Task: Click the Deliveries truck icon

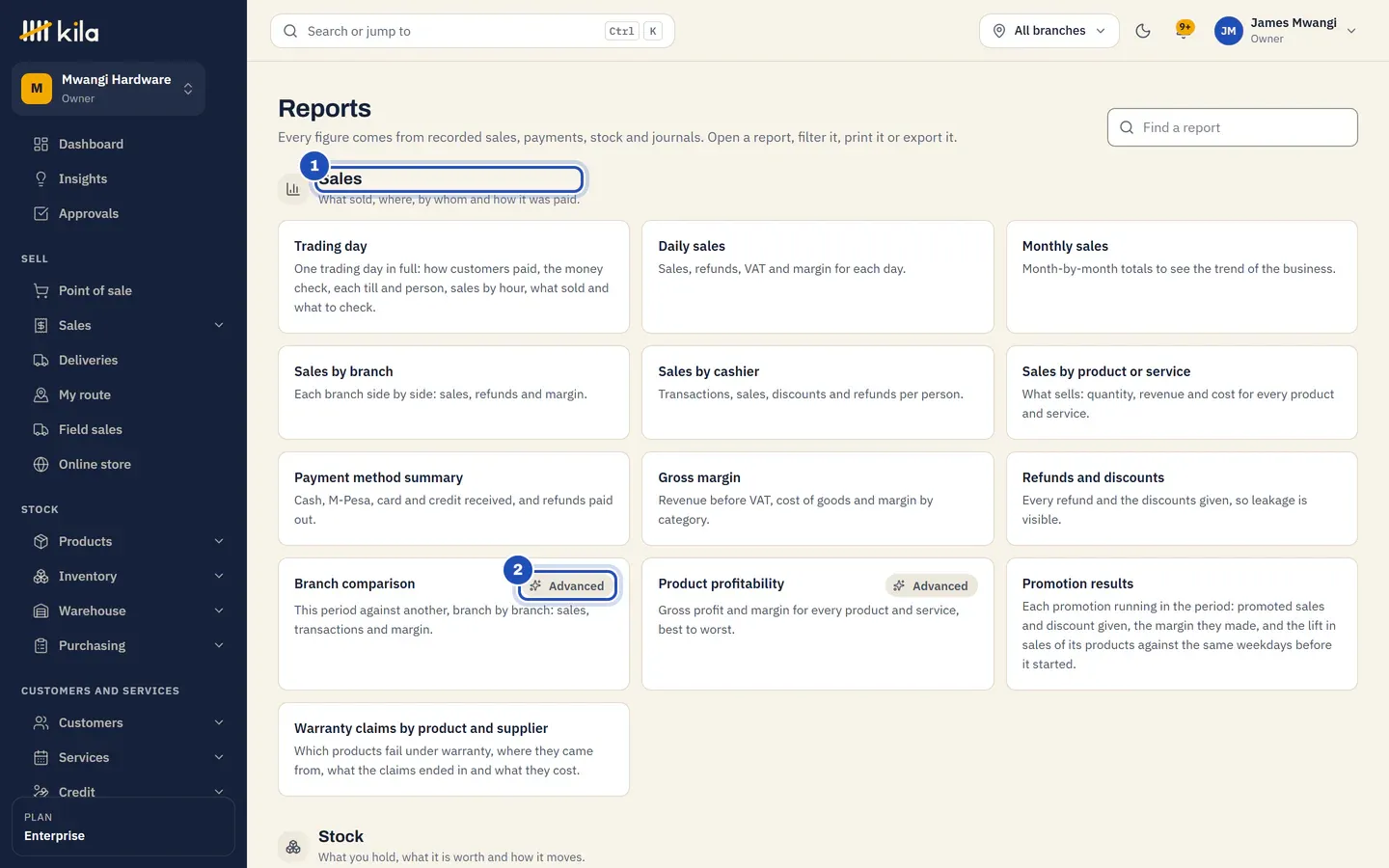Action: click(x=41, y=361)
